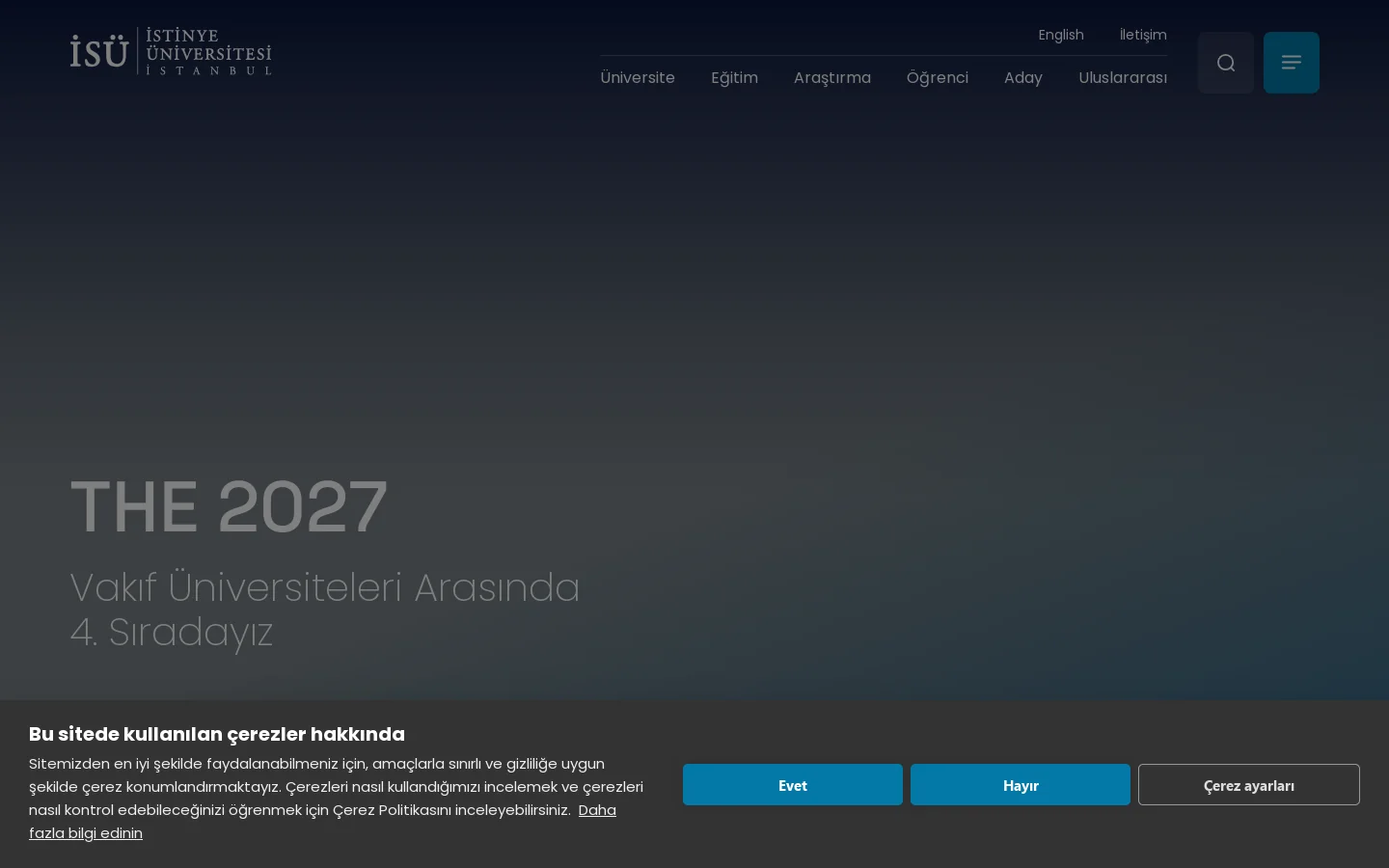The image size is (1389, 868).
Task: Open the search icon button
Action: pyautogui.click(x=1226, y=63)
